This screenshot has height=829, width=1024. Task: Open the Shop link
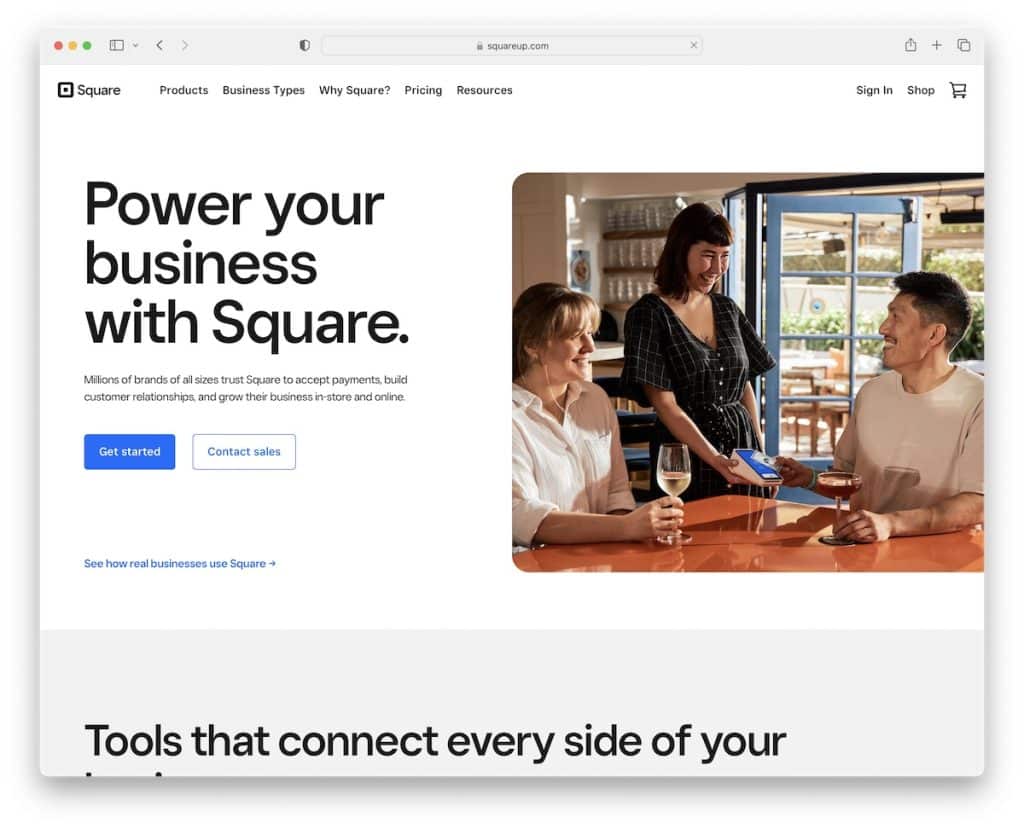(920, 90)
